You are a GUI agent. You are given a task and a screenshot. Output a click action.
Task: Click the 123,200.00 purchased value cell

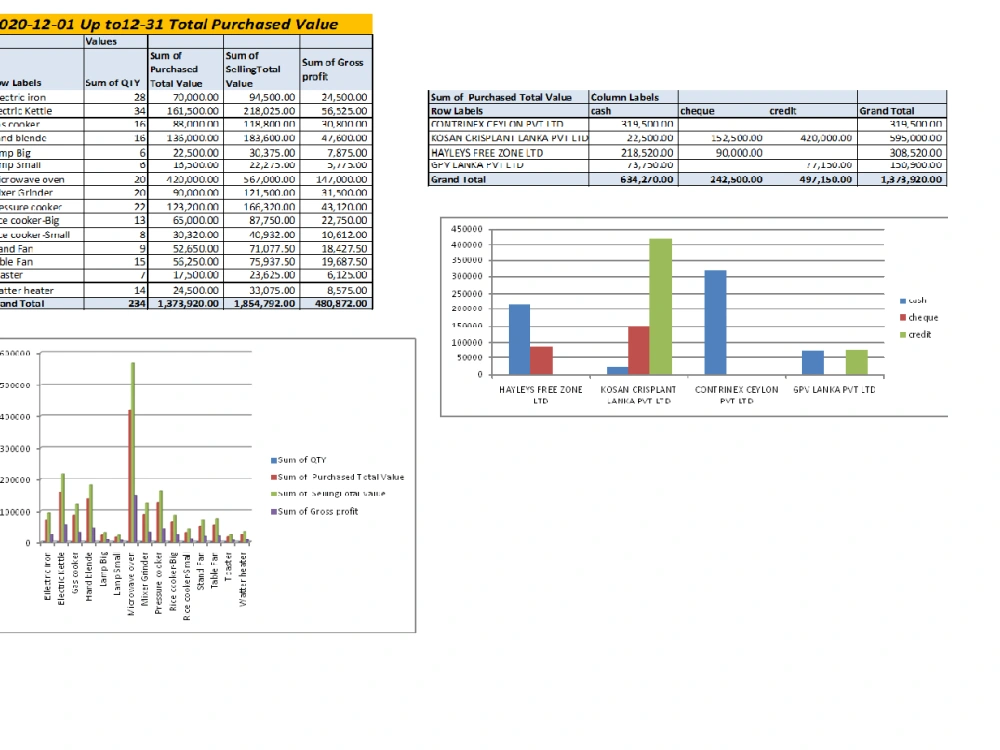coord(186,207)
